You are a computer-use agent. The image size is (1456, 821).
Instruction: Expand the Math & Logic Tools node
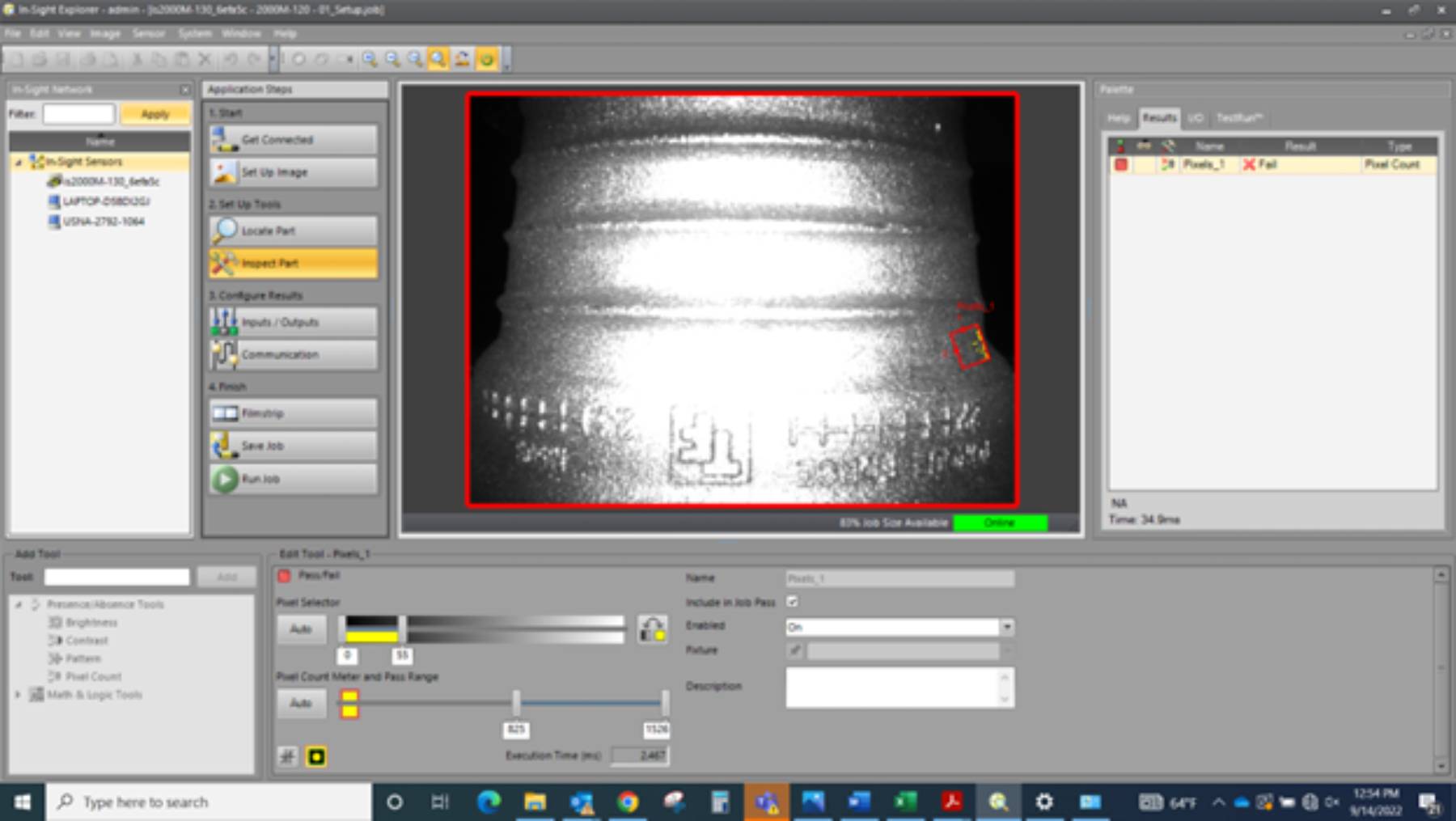pyautogui.click(x=18, y=694)
